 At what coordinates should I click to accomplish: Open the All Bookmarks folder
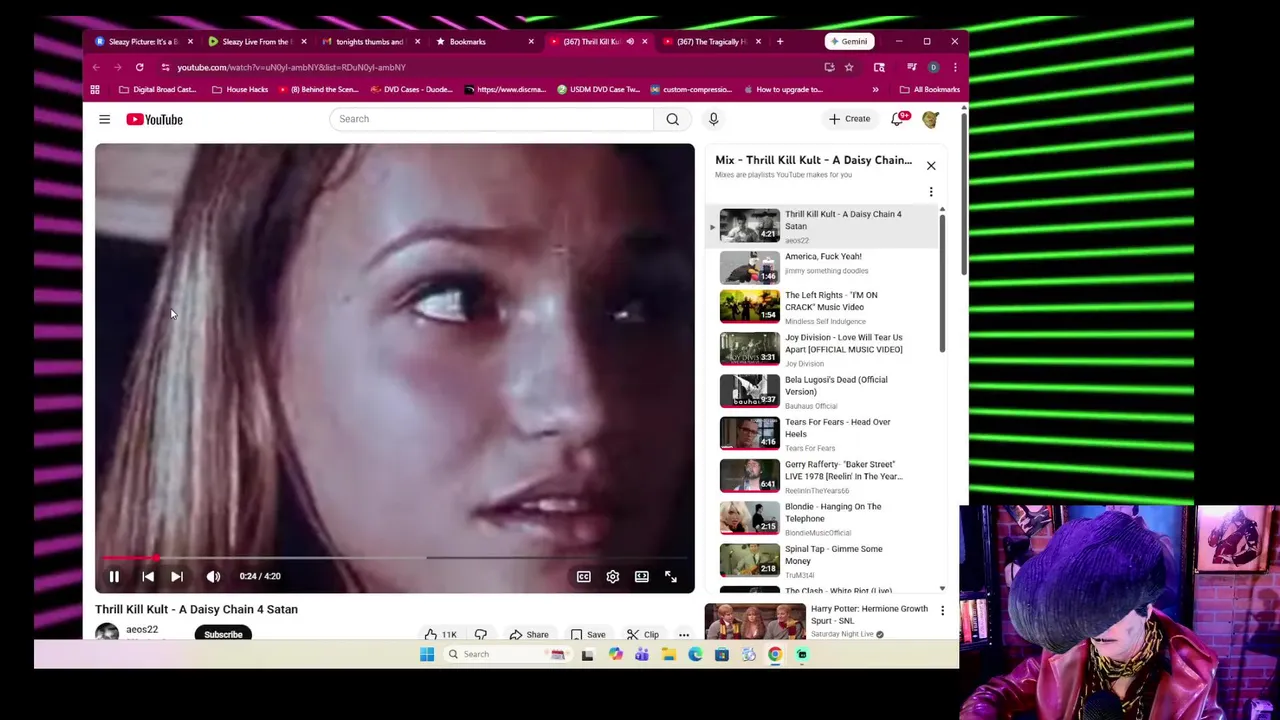(930, 90)
